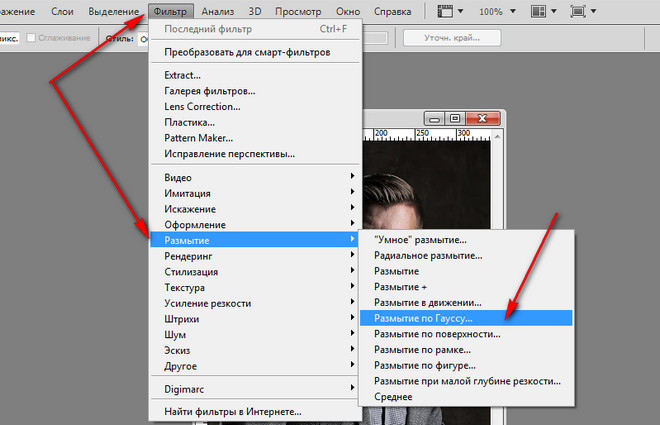This screenshot has width=660, height=425.
Task: Click the arrange documents icon
Action: (538, 11)
